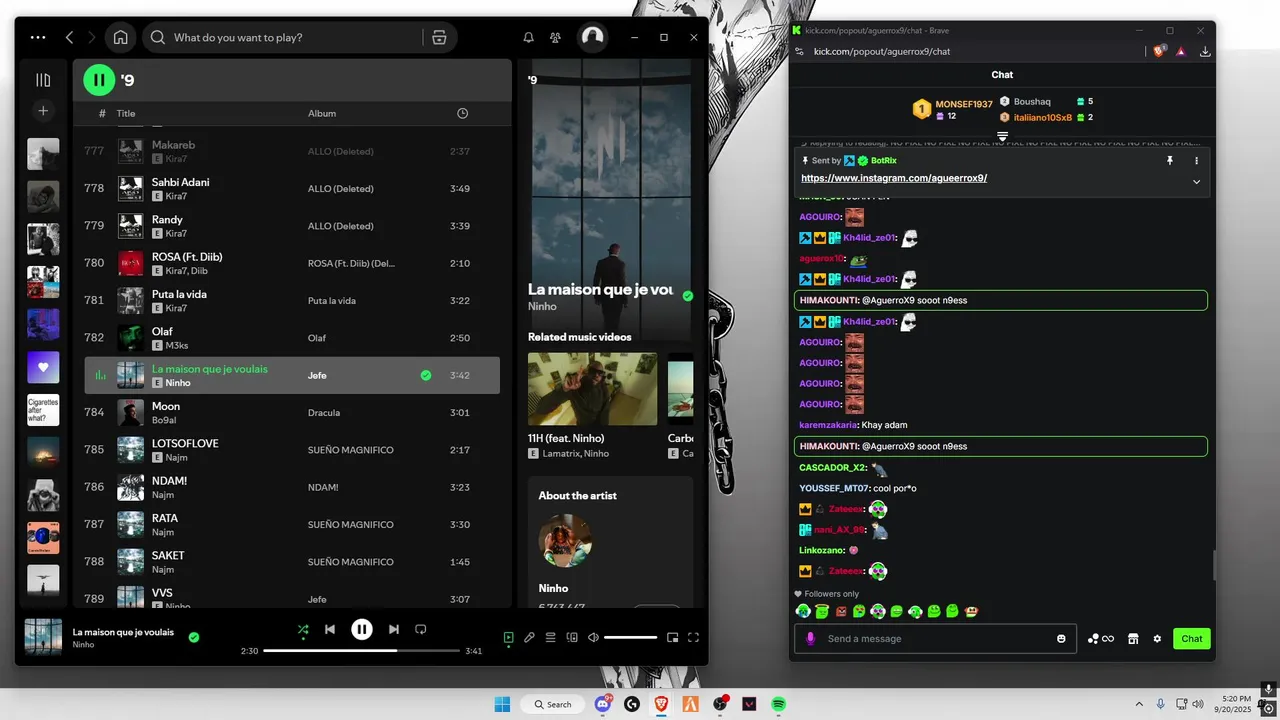Send message with green Chat button
Viewport: 1280px width, 720px height.
click(x=1192, y=638)
